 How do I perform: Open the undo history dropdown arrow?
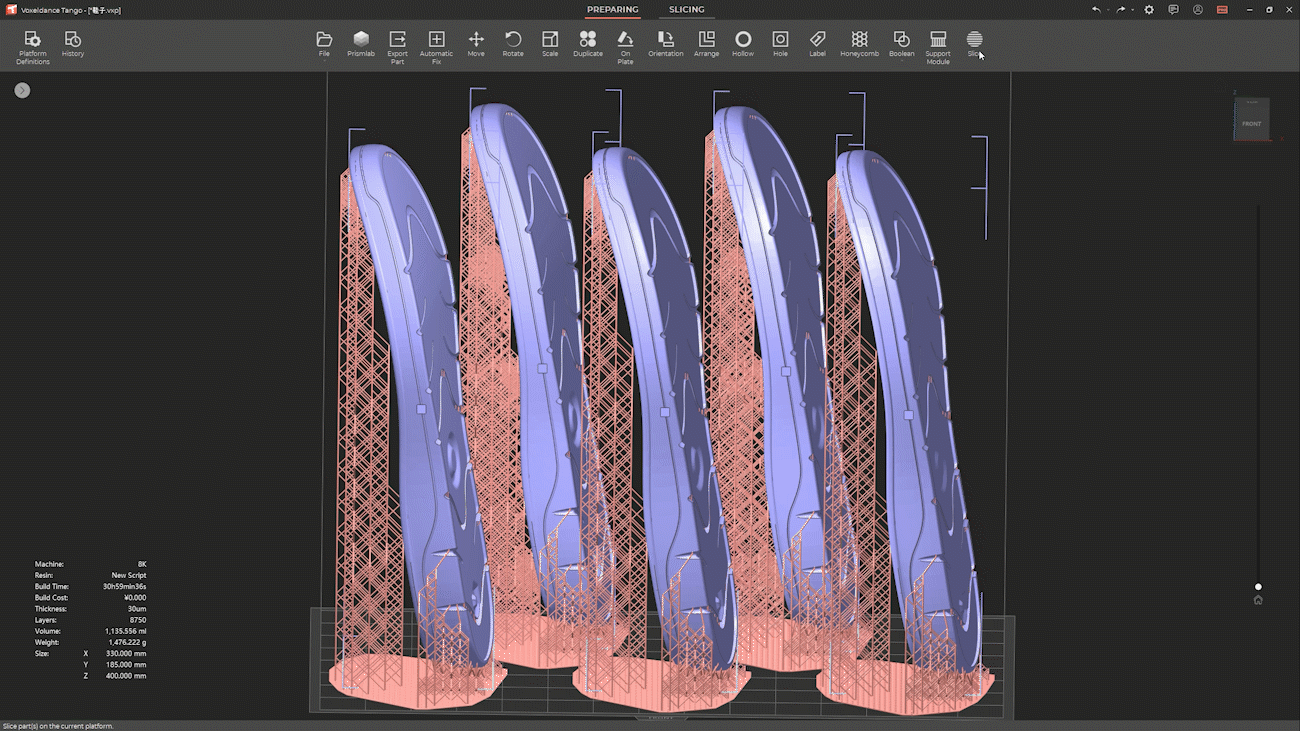1108,10
